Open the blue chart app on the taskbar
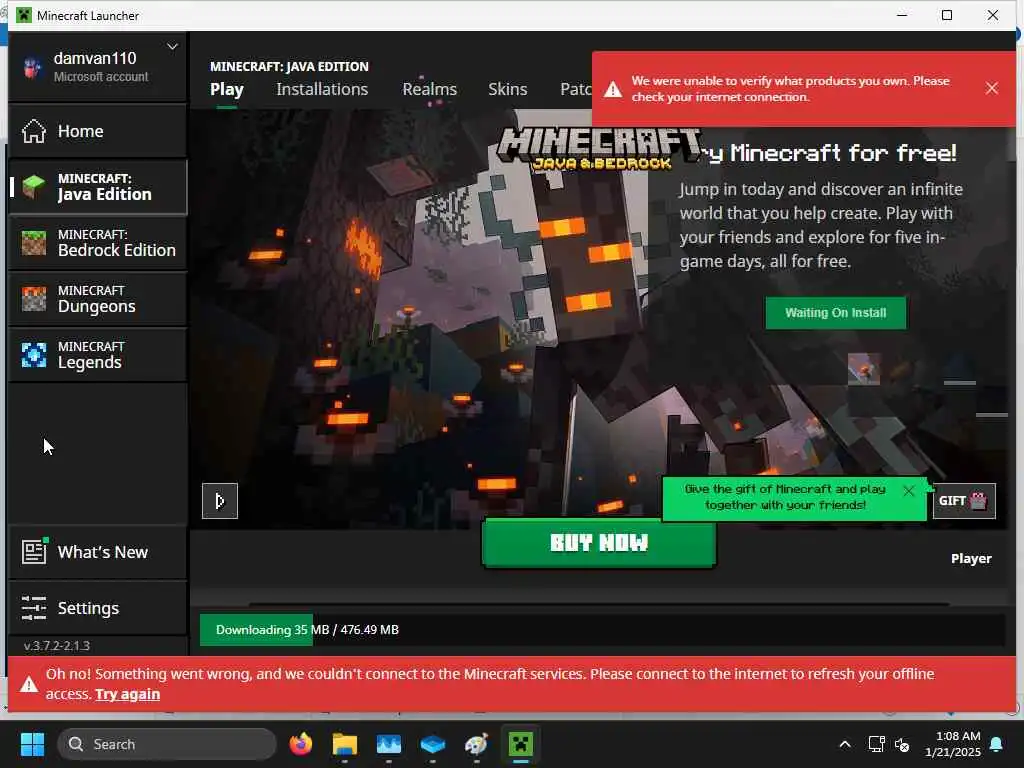The height and width of the screenshot is (768, 1024). click(389, 744)
